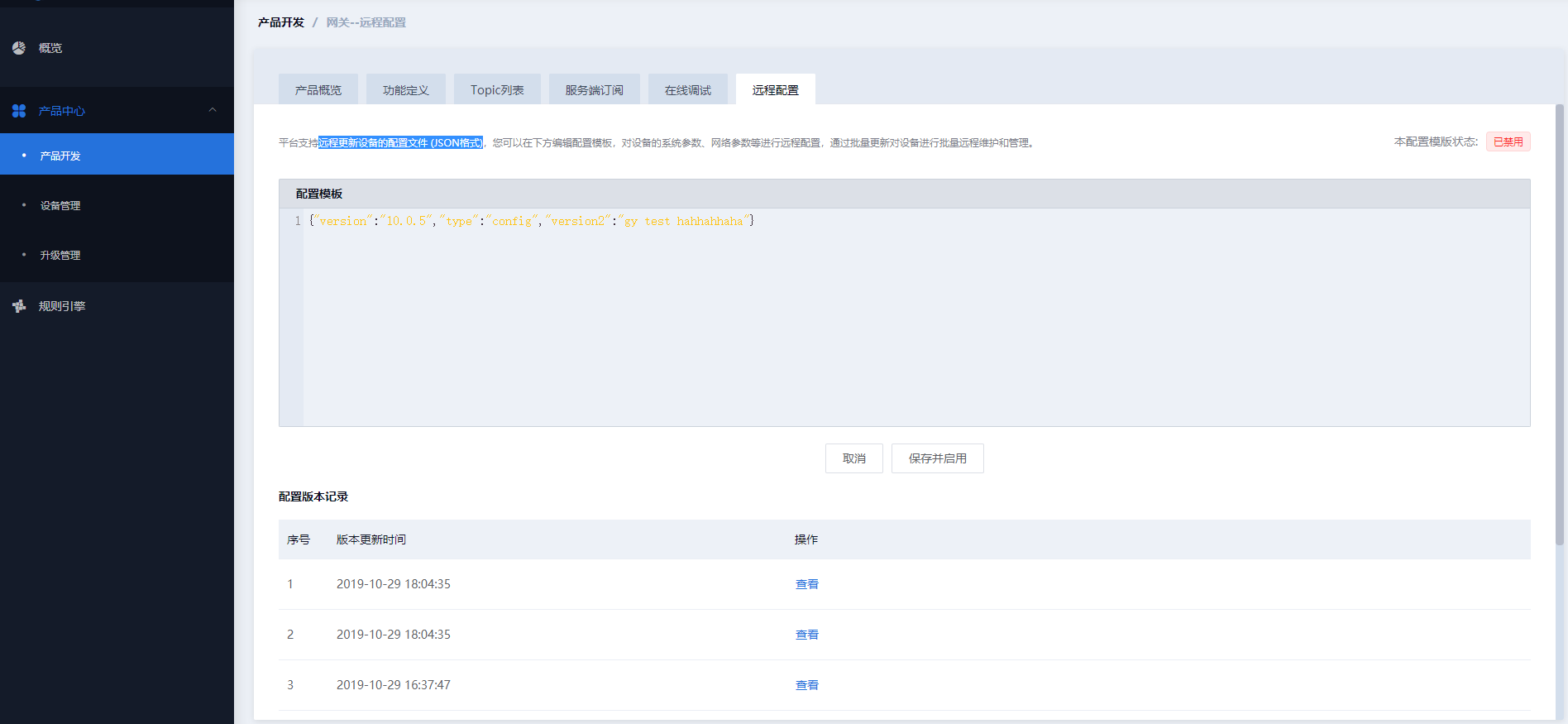Open 升级管理 sidebar item
Image resolution: width=1568 pixels, height=724 pixels.
tap(60, 255)
